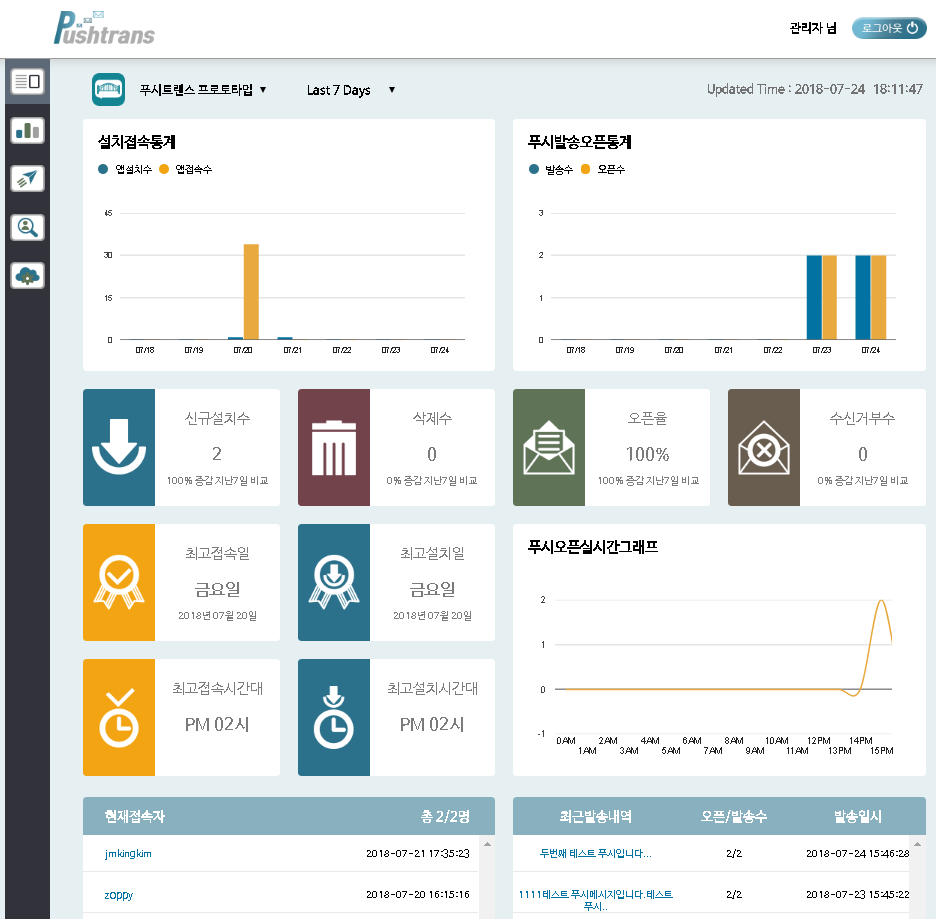The height and width of the screenshot is (919, 936).
Task: Click the 2018-07-24 15:46:28 send time
Action: point(858,853)
